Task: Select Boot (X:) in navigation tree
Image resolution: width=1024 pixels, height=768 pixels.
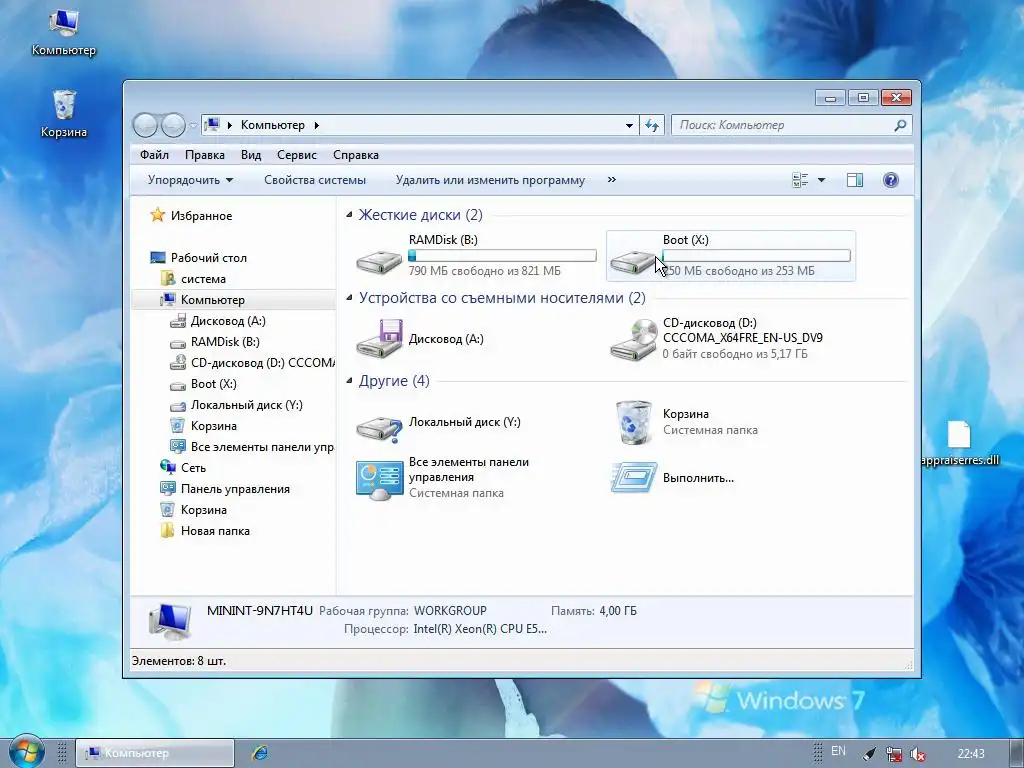Action: [x=214, y=383]
